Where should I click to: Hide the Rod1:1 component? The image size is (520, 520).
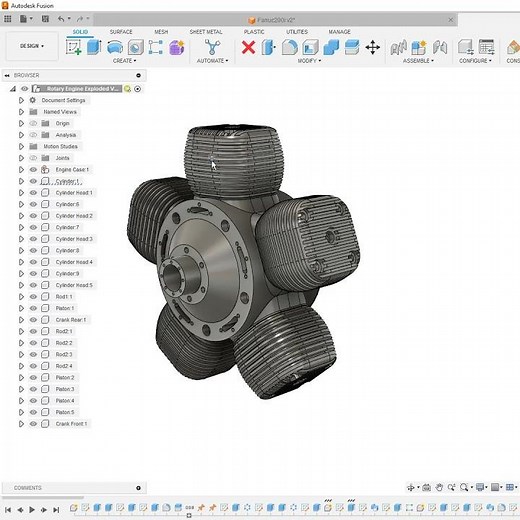(33, 297)
